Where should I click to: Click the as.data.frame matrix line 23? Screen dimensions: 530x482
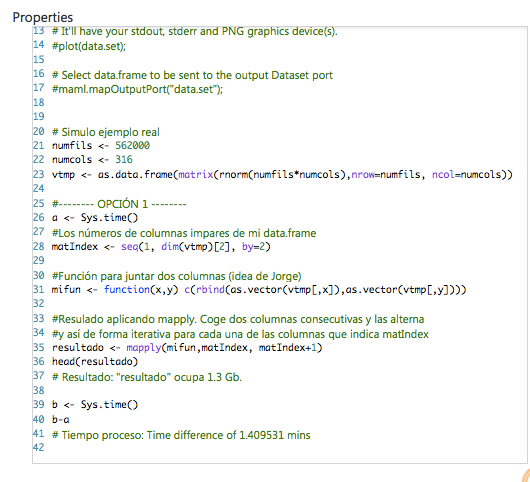pyautogui.click(x=282, y=175)
